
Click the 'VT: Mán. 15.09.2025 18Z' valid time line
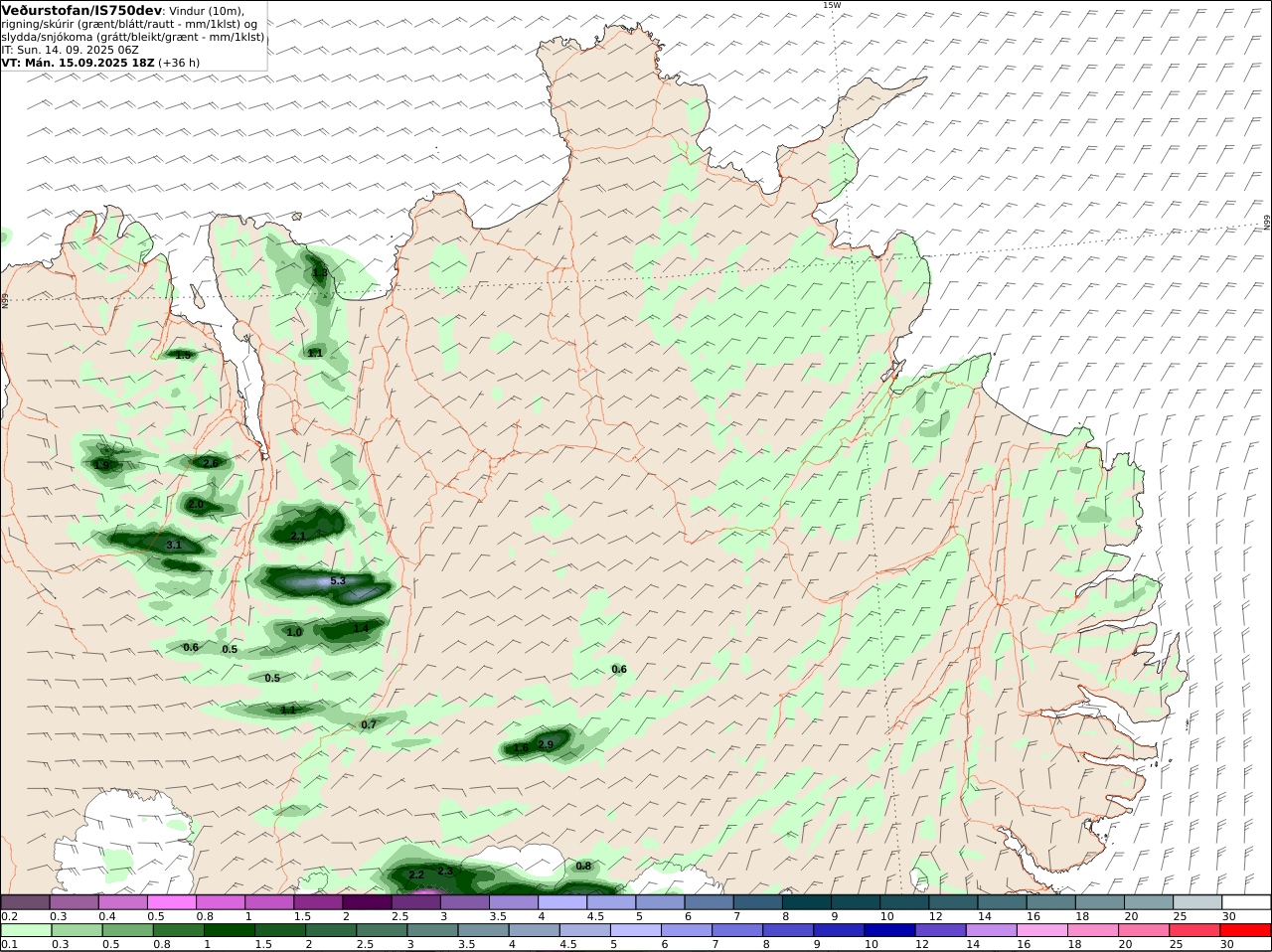click(79, 62)
